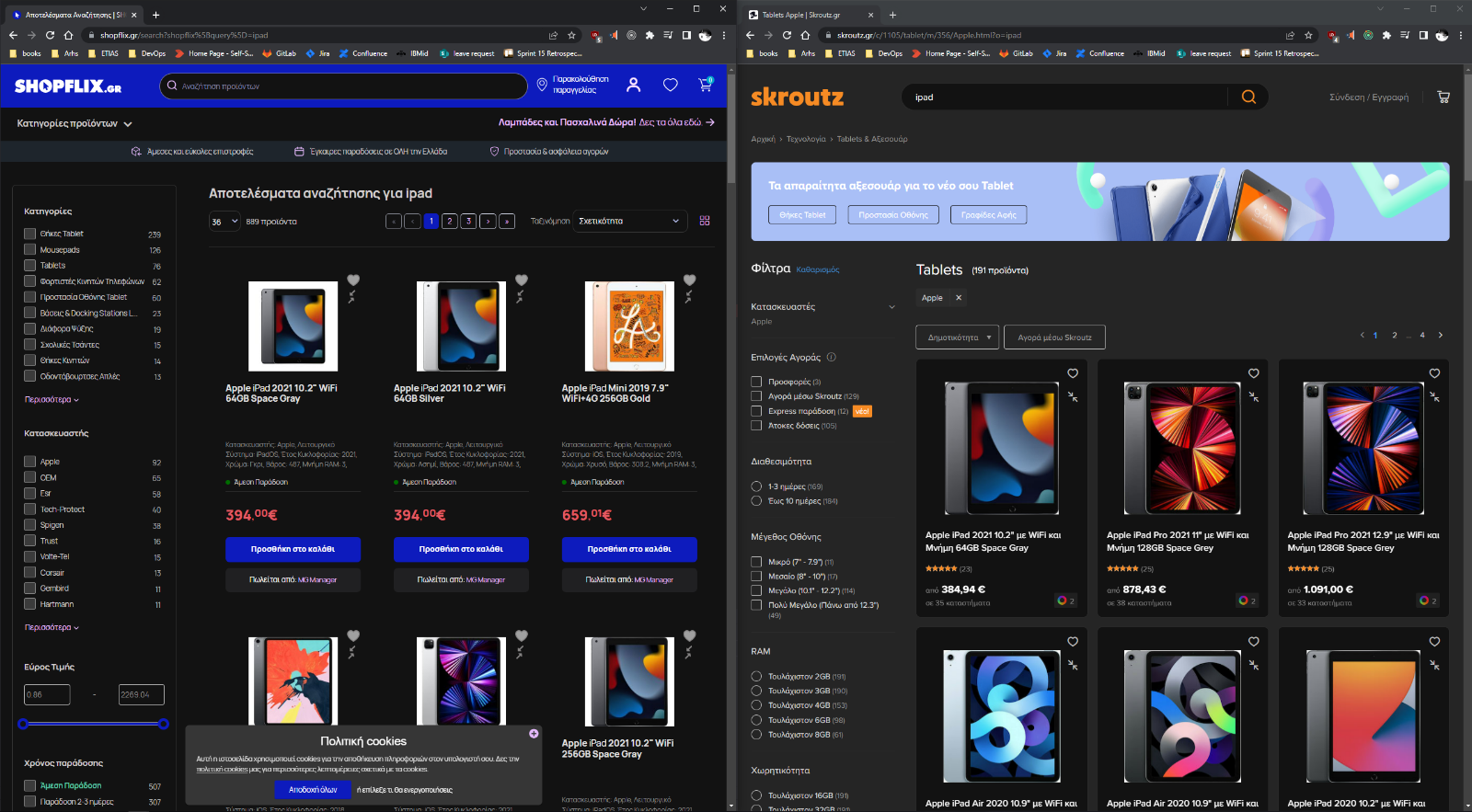Go to page 2 of Shopflix results
1472x812 pixels.
pos(449,221)
